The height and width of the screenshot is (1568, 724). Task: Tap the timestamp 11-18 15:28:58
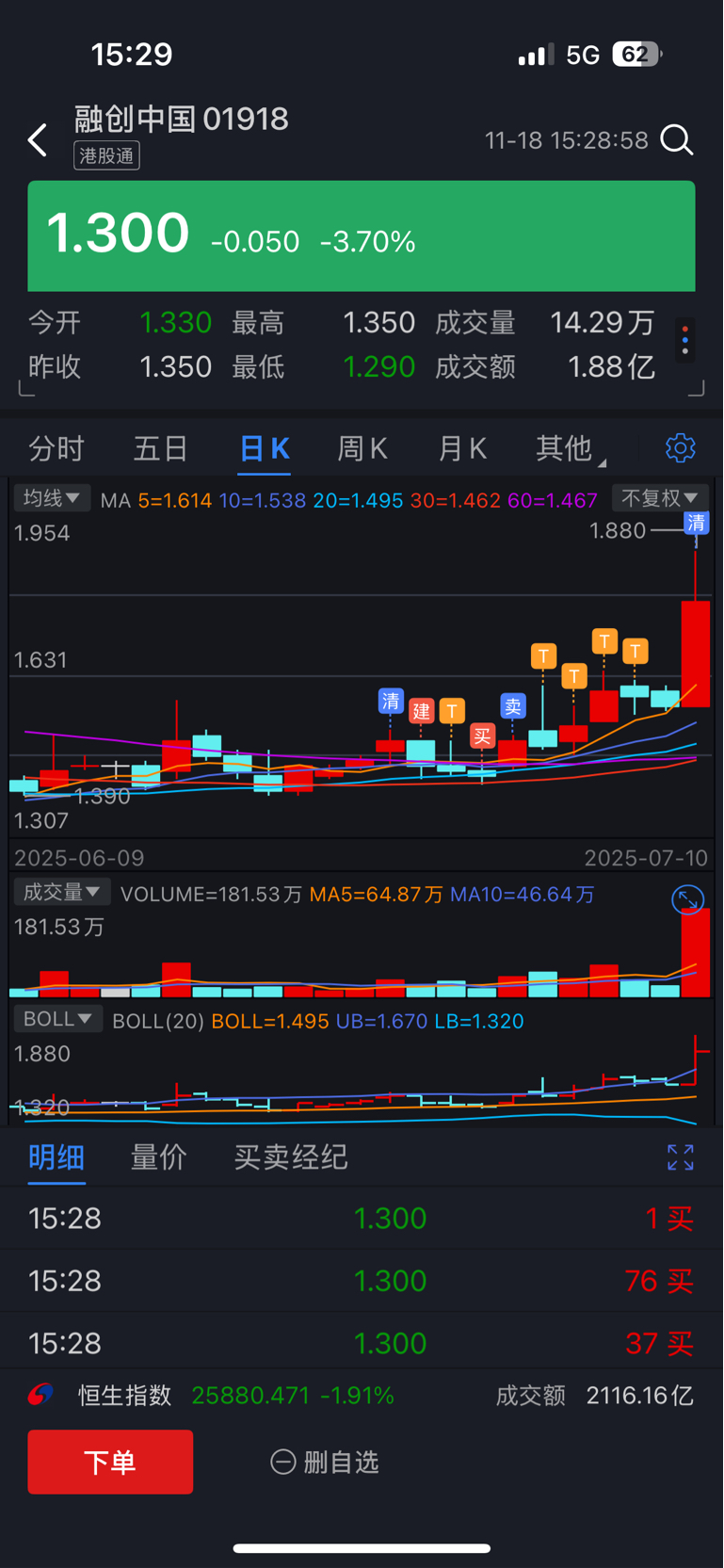click(x=567, y=140)
